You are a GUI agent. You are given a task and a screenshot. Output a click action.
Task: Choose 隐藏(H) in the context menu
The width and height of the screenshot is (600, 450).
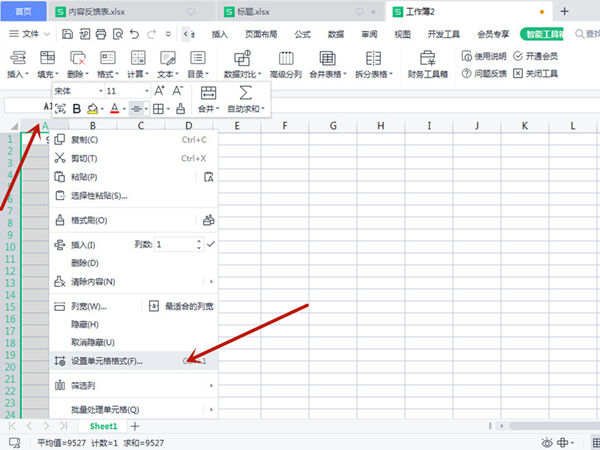(134, 324)
